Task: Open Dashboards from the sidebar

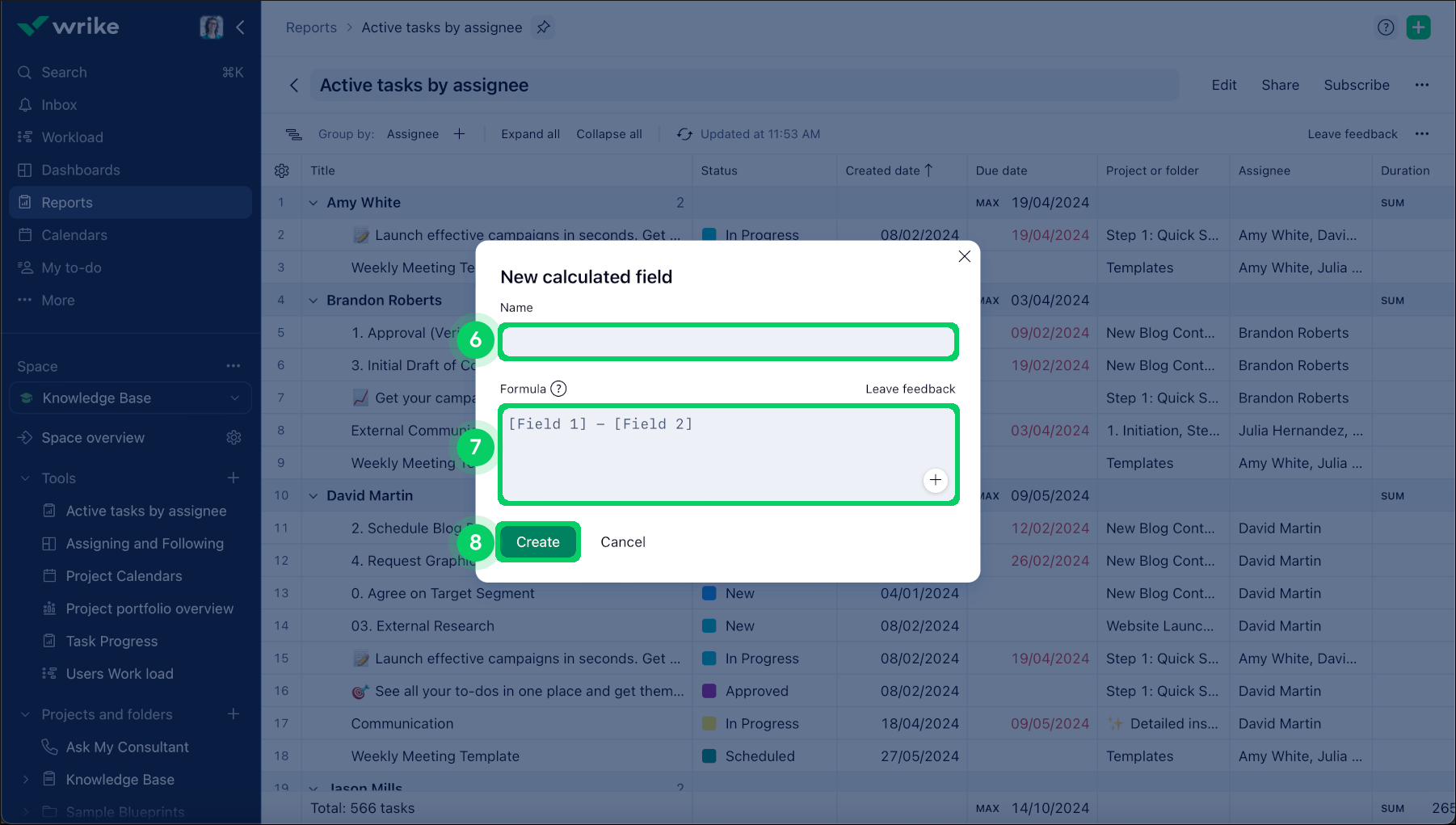Action: (80, 170)
